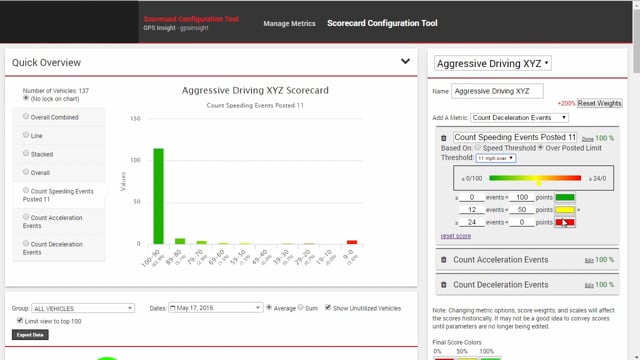This screenshot has width=640, height=360.
Task: Click Edit link for Count Acceleration Events
Action: pyautogui.click(x=589, y=260)
